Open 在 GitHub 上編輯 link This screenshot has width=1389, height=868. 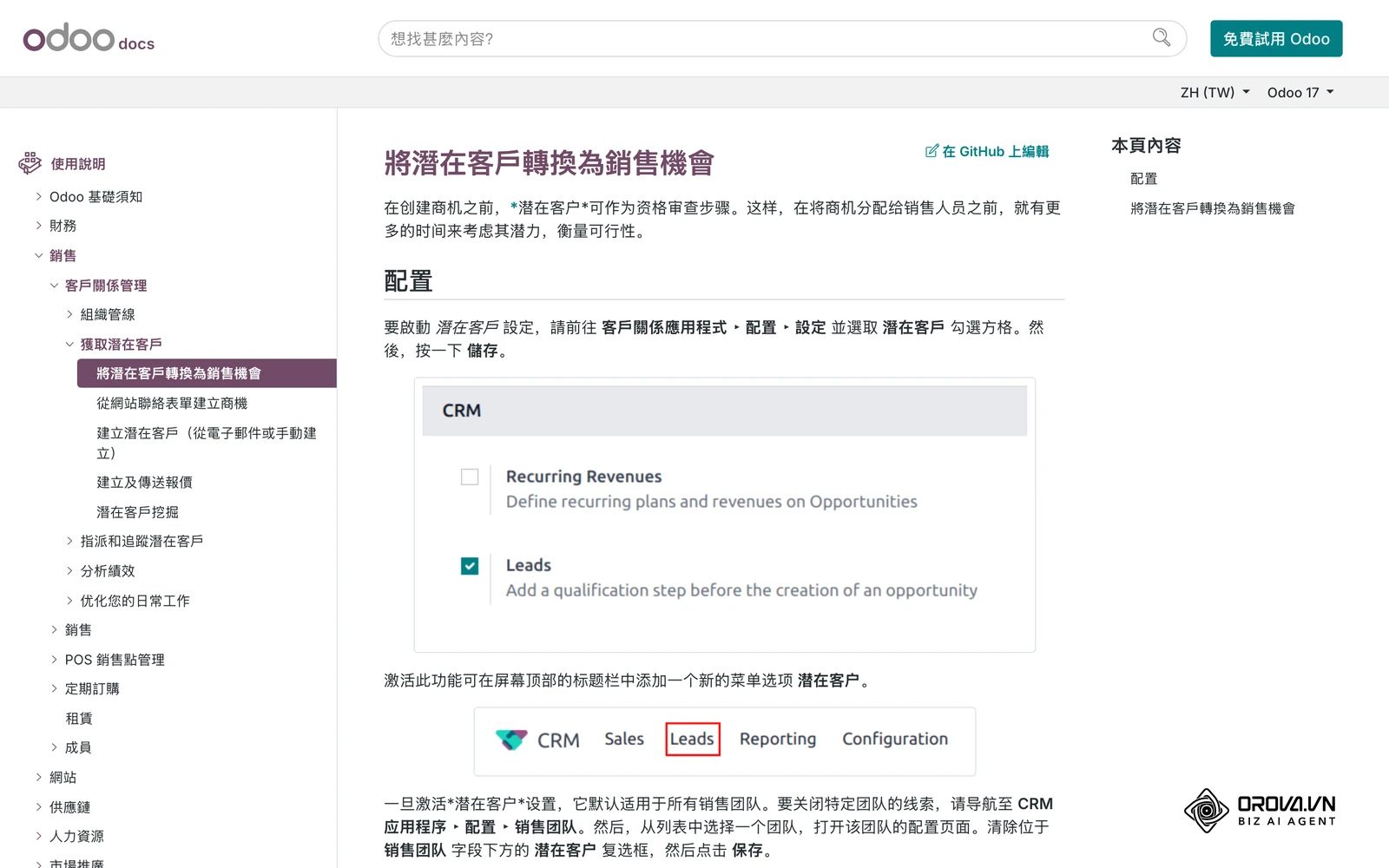[x=987, y=151]
